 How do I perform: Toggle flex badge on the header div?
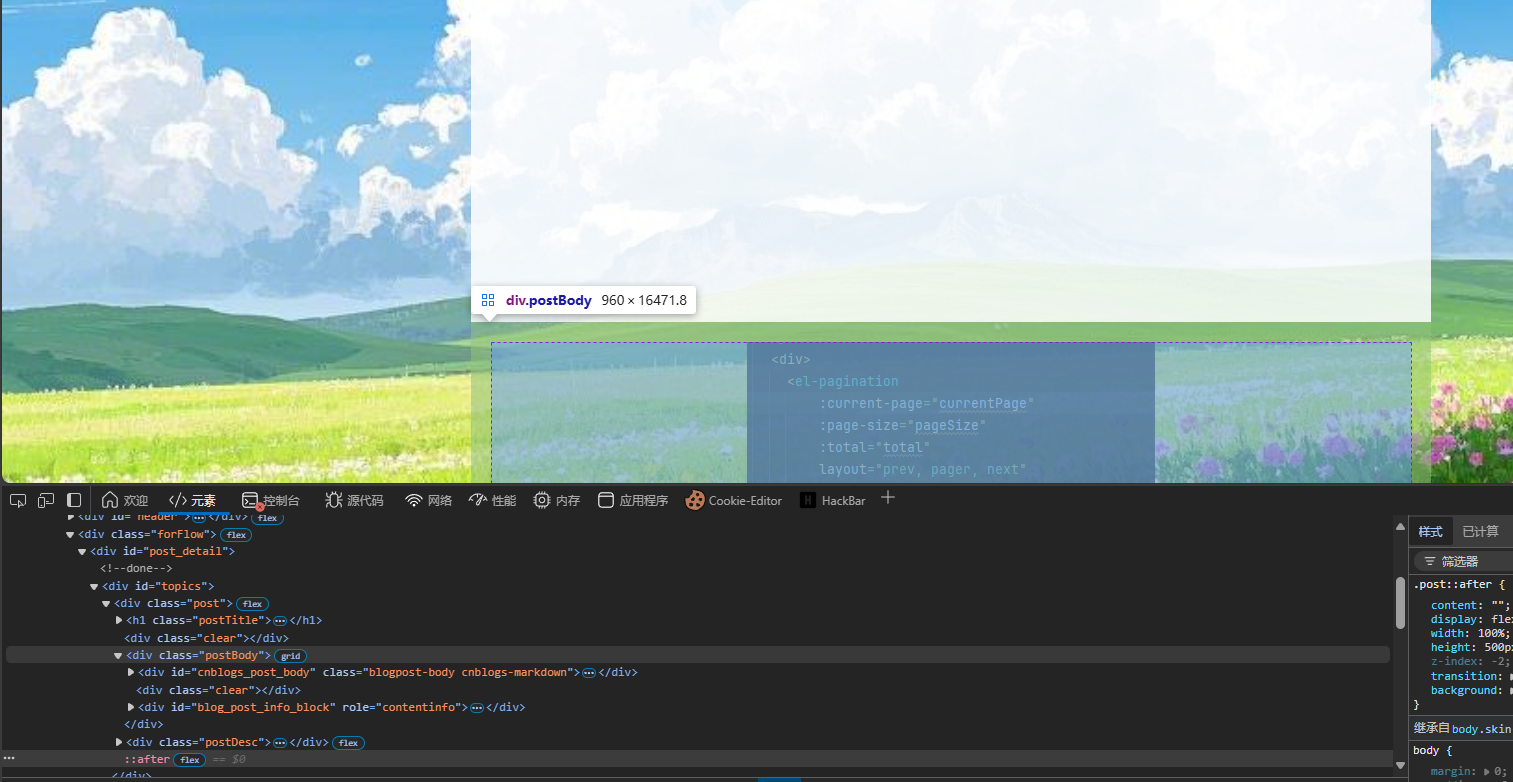pyautogui.click(x=267, y=518)
